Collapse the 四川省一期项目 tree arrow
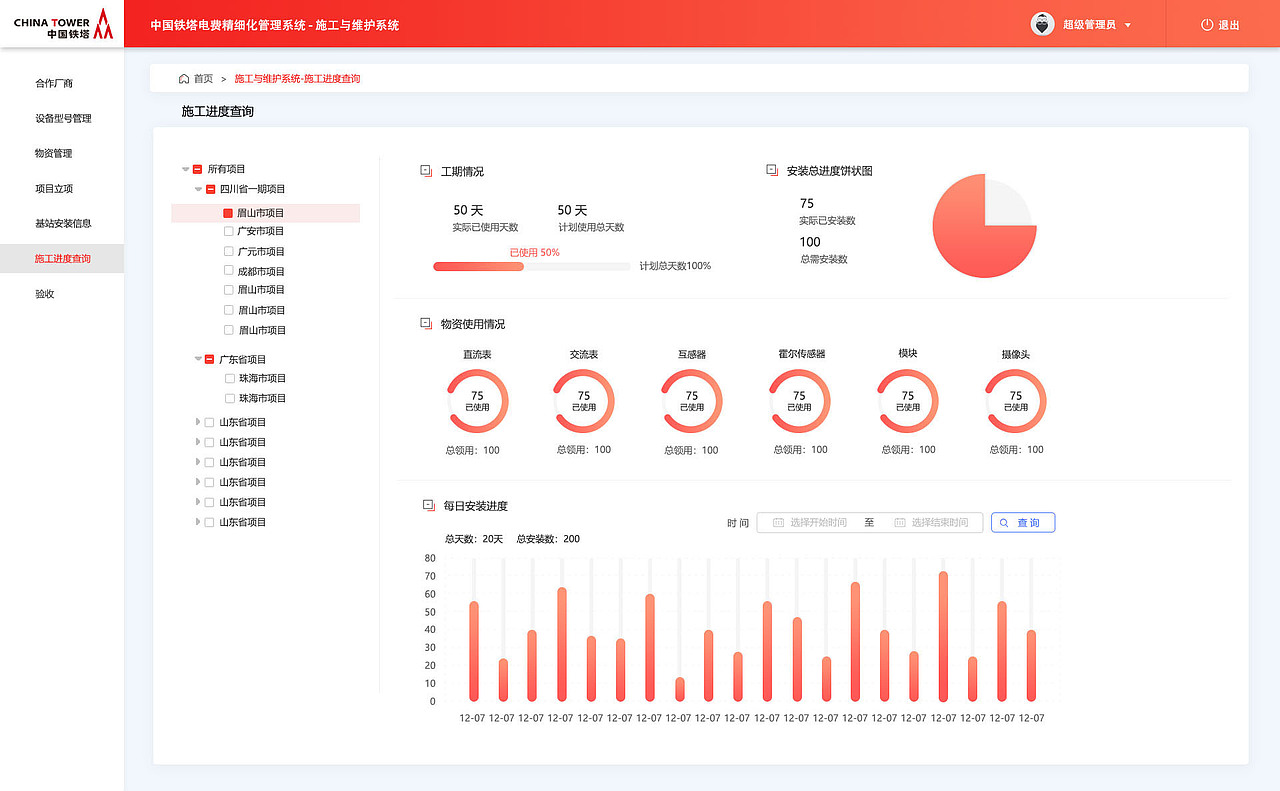Image resolution: width=1280 pixels, height=791 pixels. coord(198,189)
